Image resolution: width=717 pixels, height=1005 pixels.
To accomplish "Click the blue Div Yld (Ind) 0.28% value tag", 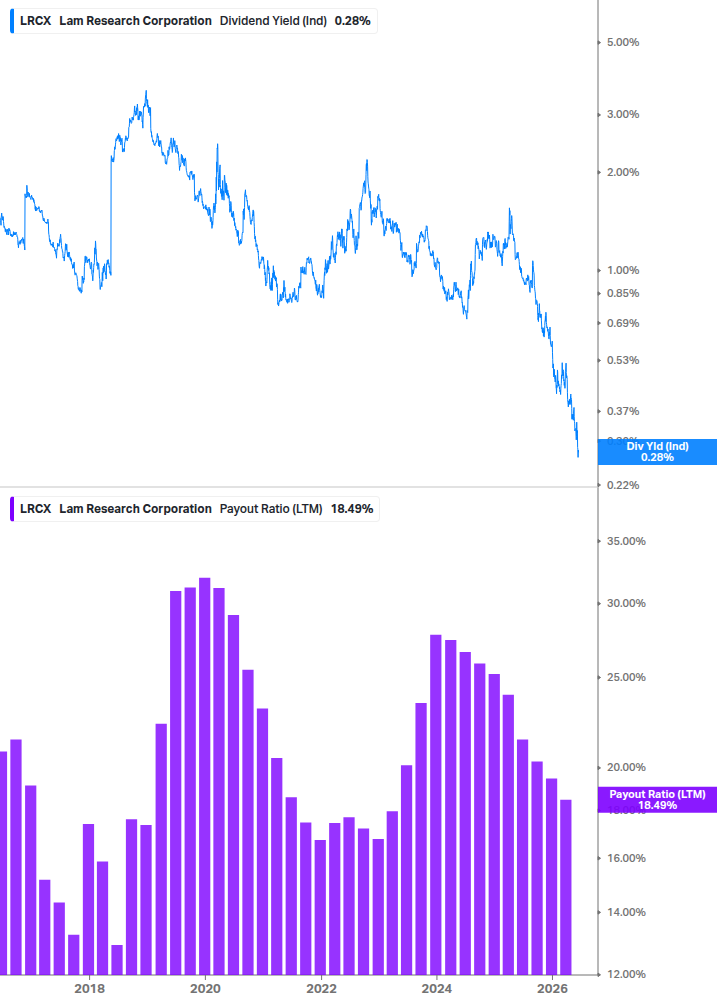I will pos(657,452).
